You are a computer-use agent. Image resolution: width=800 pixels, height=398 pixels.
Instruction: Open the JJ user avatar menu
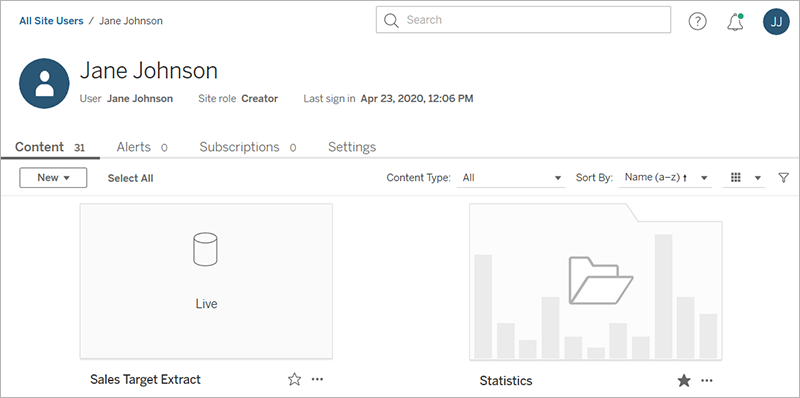776,22
